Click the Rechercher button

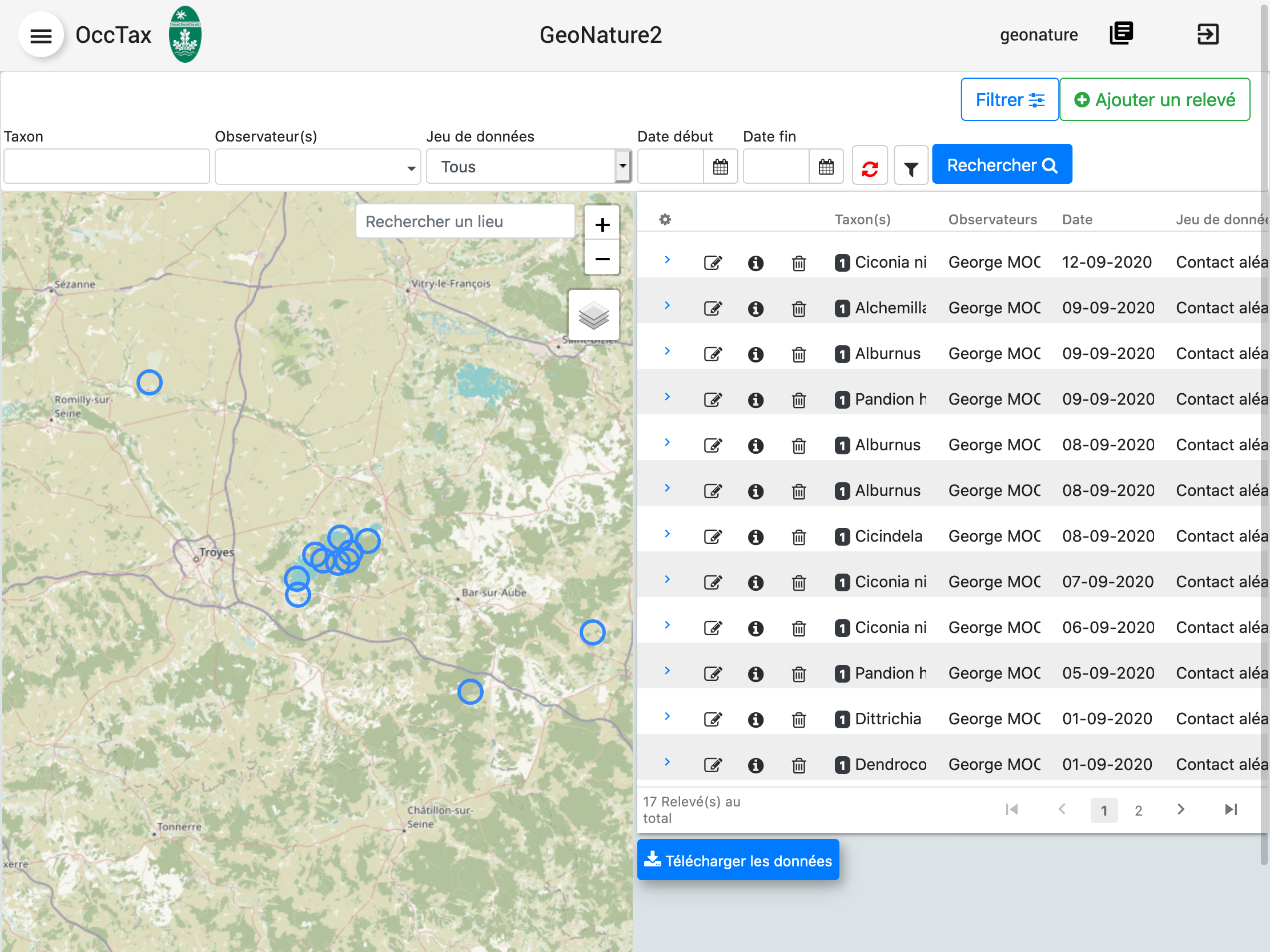point(1002,165)
